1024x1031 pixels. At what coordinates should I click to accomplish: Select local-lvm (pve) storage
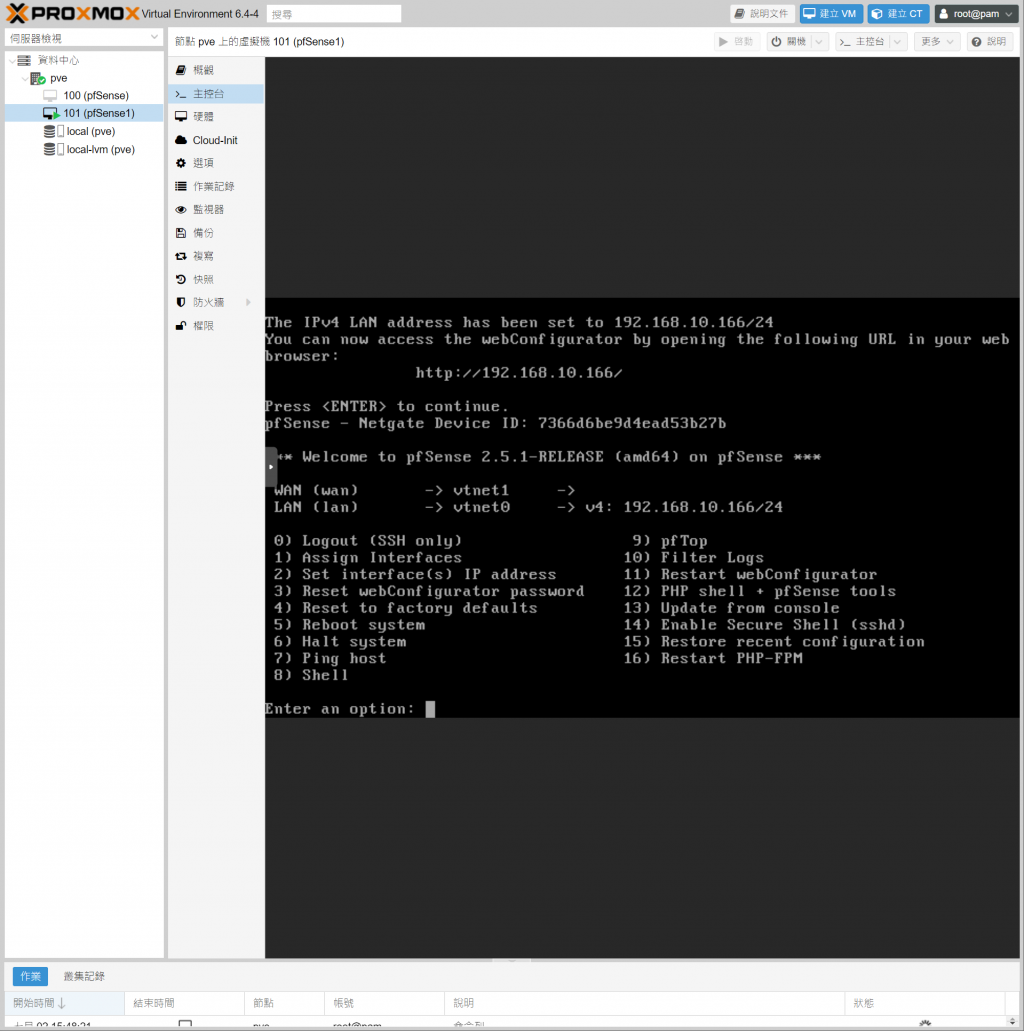click(101, 149)
